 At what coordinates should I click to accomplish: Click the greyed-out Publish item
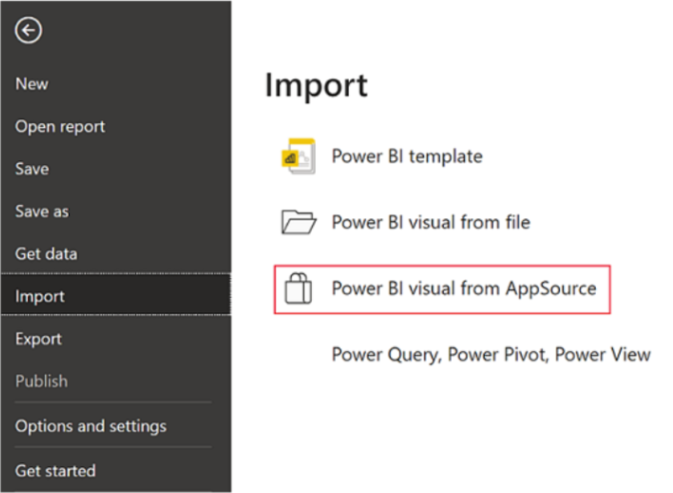click(41, 381)
